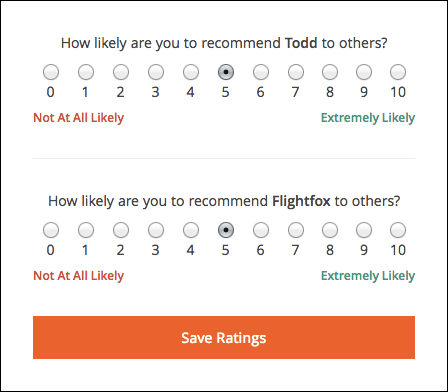Select rating 10 for Flightfox
The image size is (448, 392).
(398, 230)
